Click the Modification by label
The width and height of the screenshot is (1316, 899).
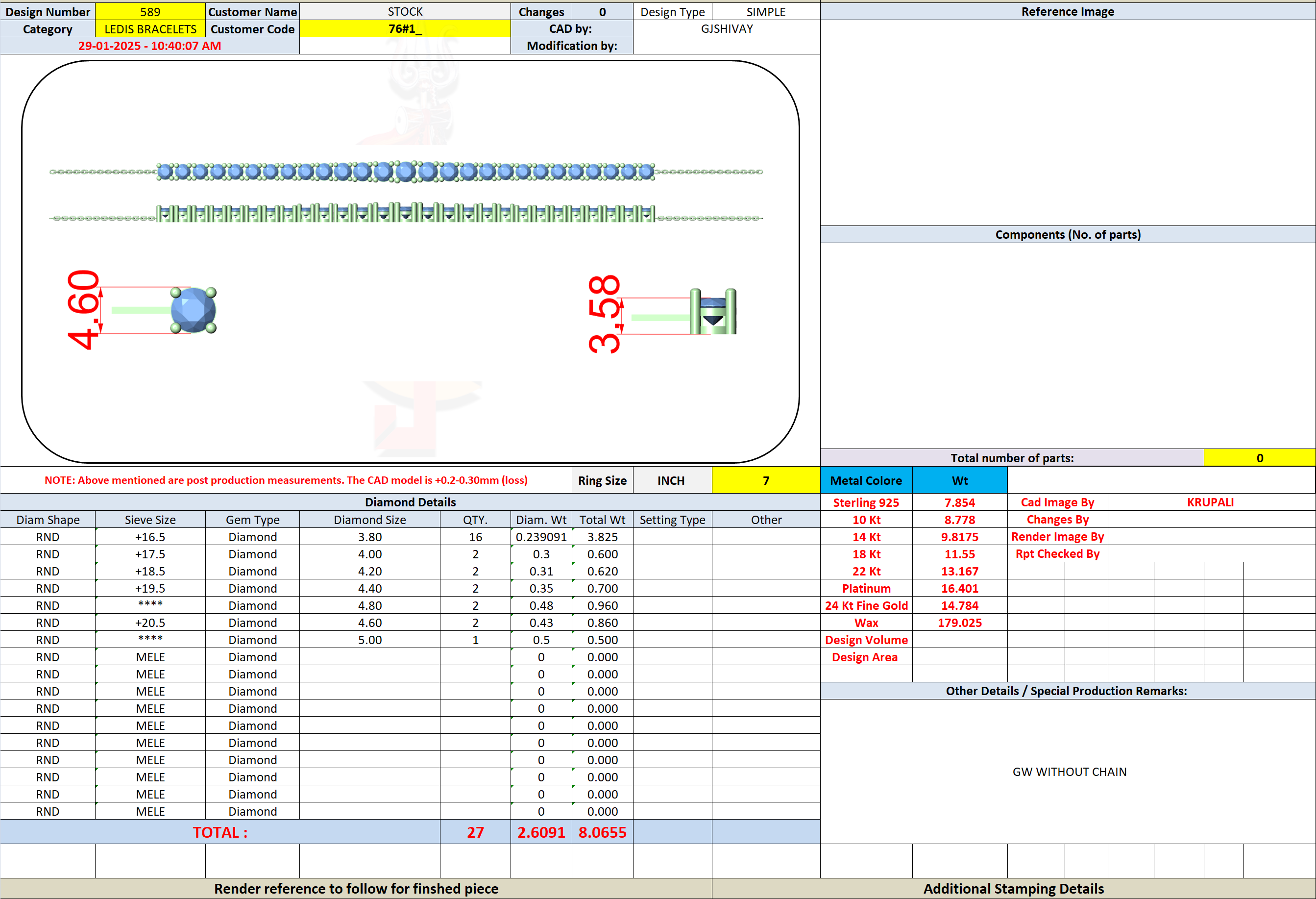click(x=571, y=46)
